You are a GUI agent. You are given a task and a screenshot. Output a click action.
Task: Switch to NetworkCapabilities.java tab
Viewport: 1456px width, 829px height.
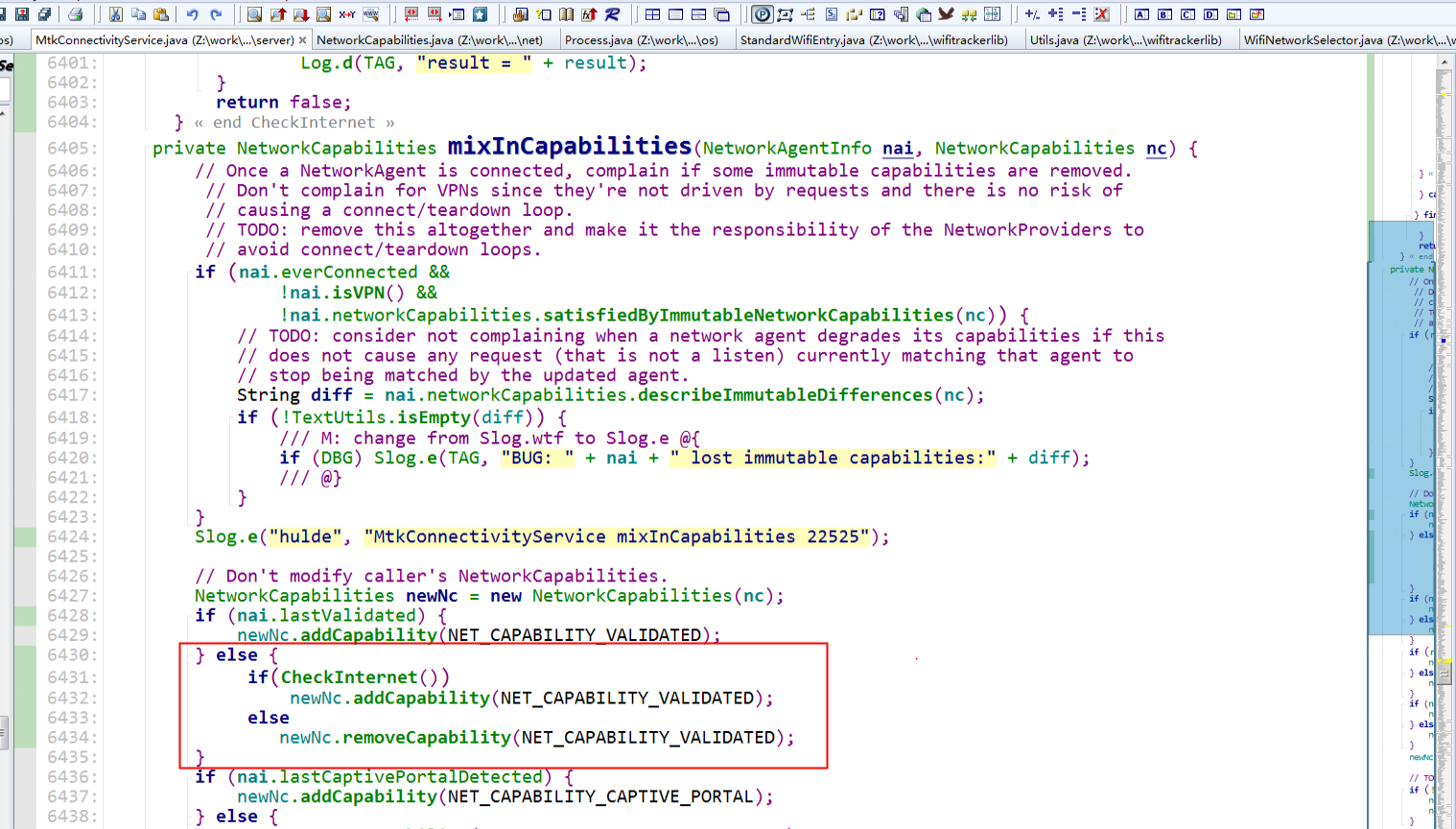tap(430, 39)
